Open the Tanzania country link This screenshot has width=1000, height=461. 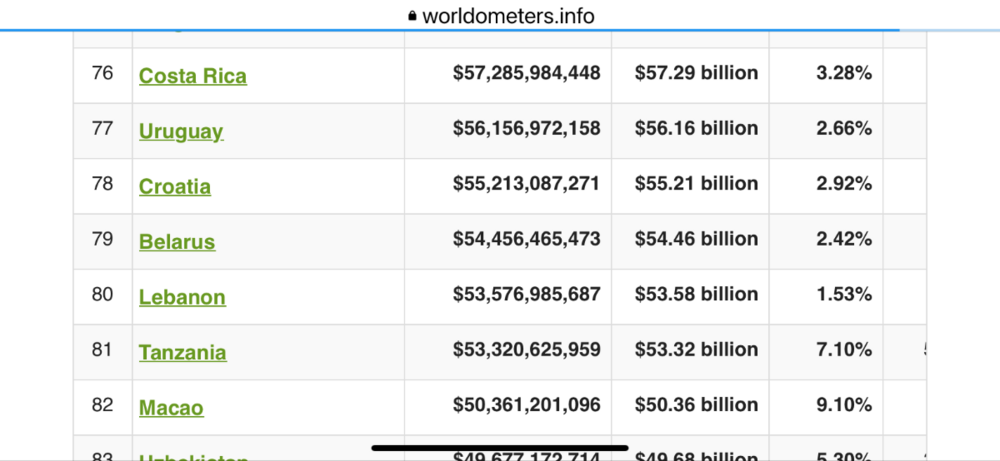183,352
